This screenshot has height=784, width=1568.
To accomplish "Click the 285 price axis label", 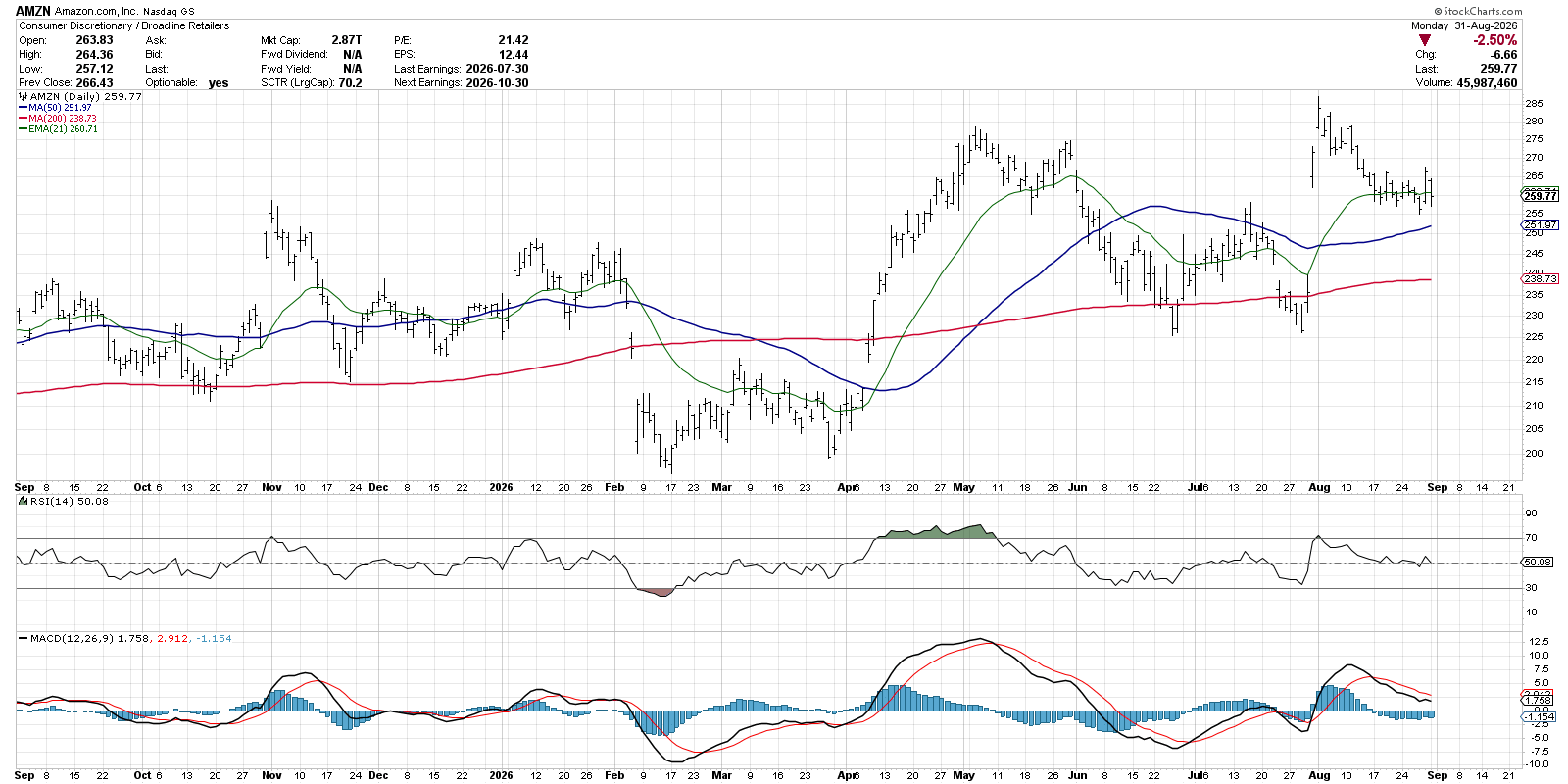I will [x=1534, y=104].
